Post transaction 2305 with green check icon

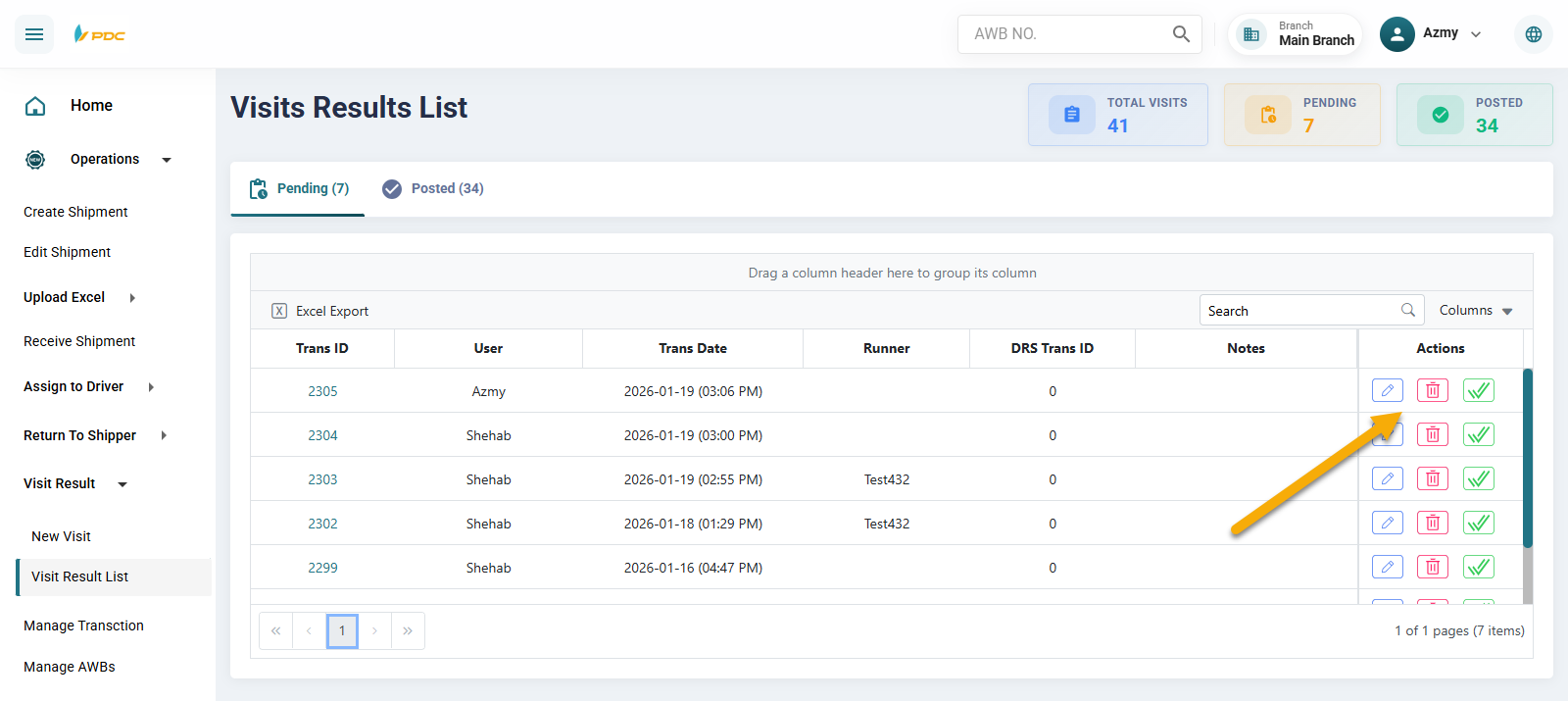1479,390
